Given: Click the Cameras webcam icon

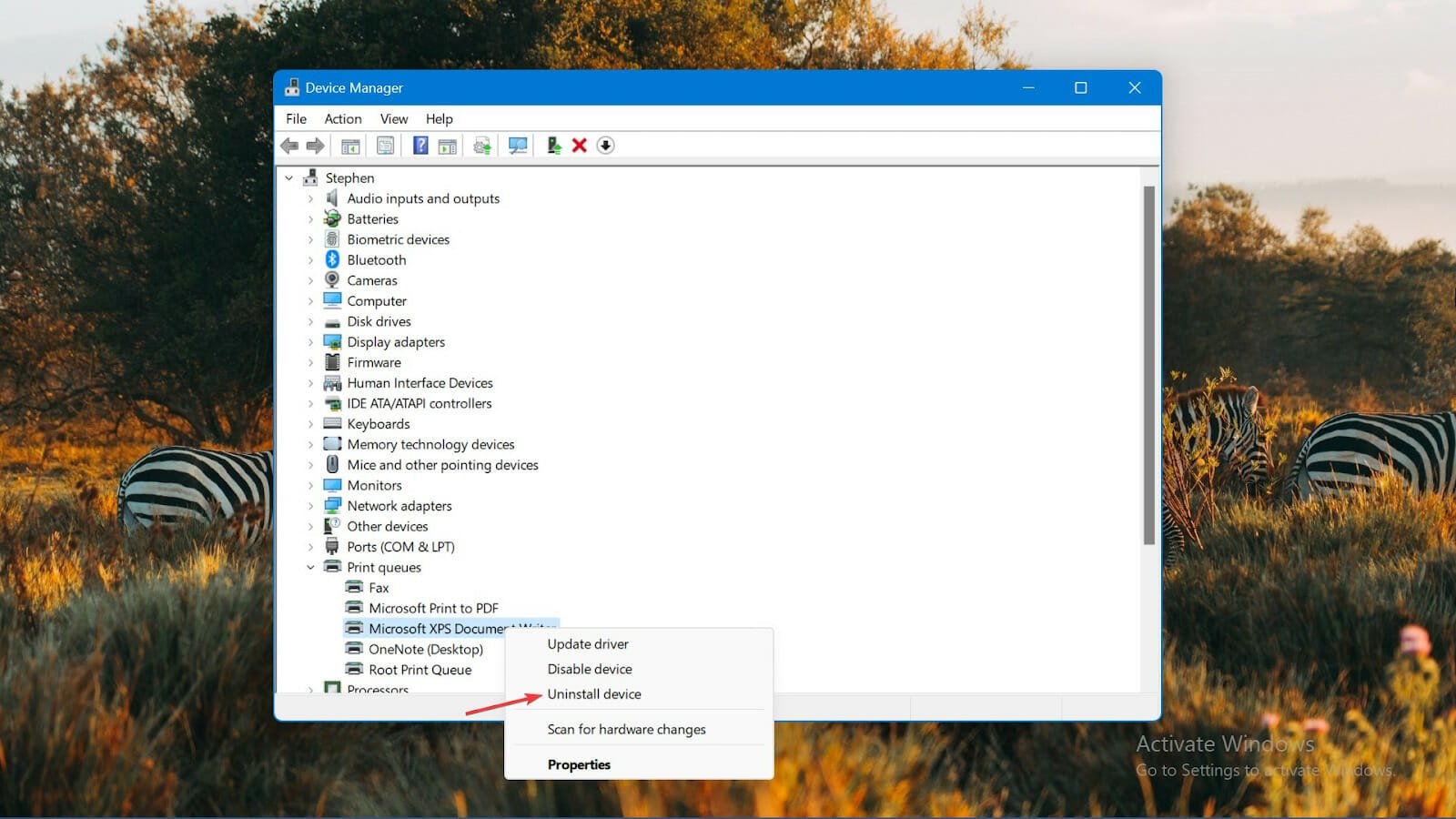Looking at the screenshot, I should pyautogui.click(x=332, y=280).
